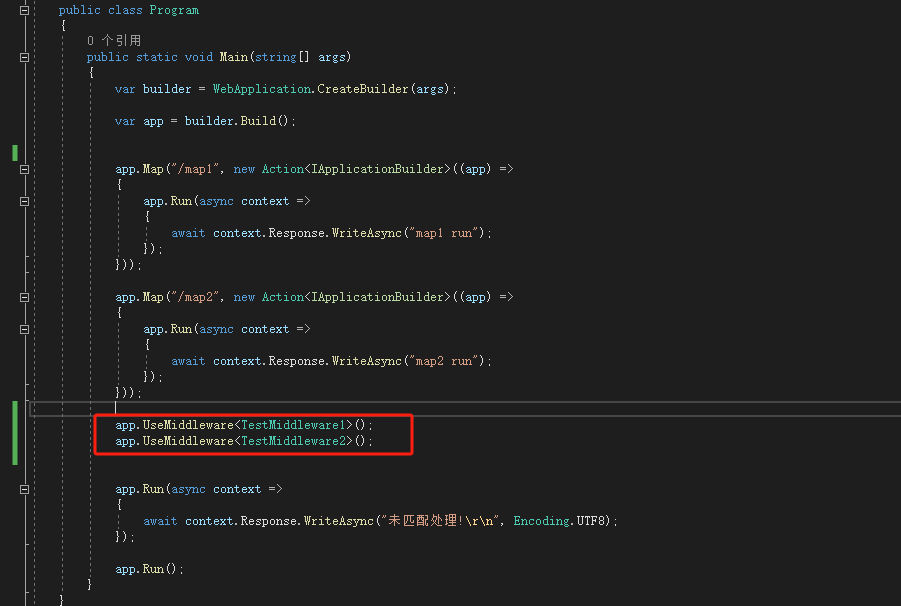Collapse the final app.Run context block
The height and width of the screenshot is (606, 901).
22,489
